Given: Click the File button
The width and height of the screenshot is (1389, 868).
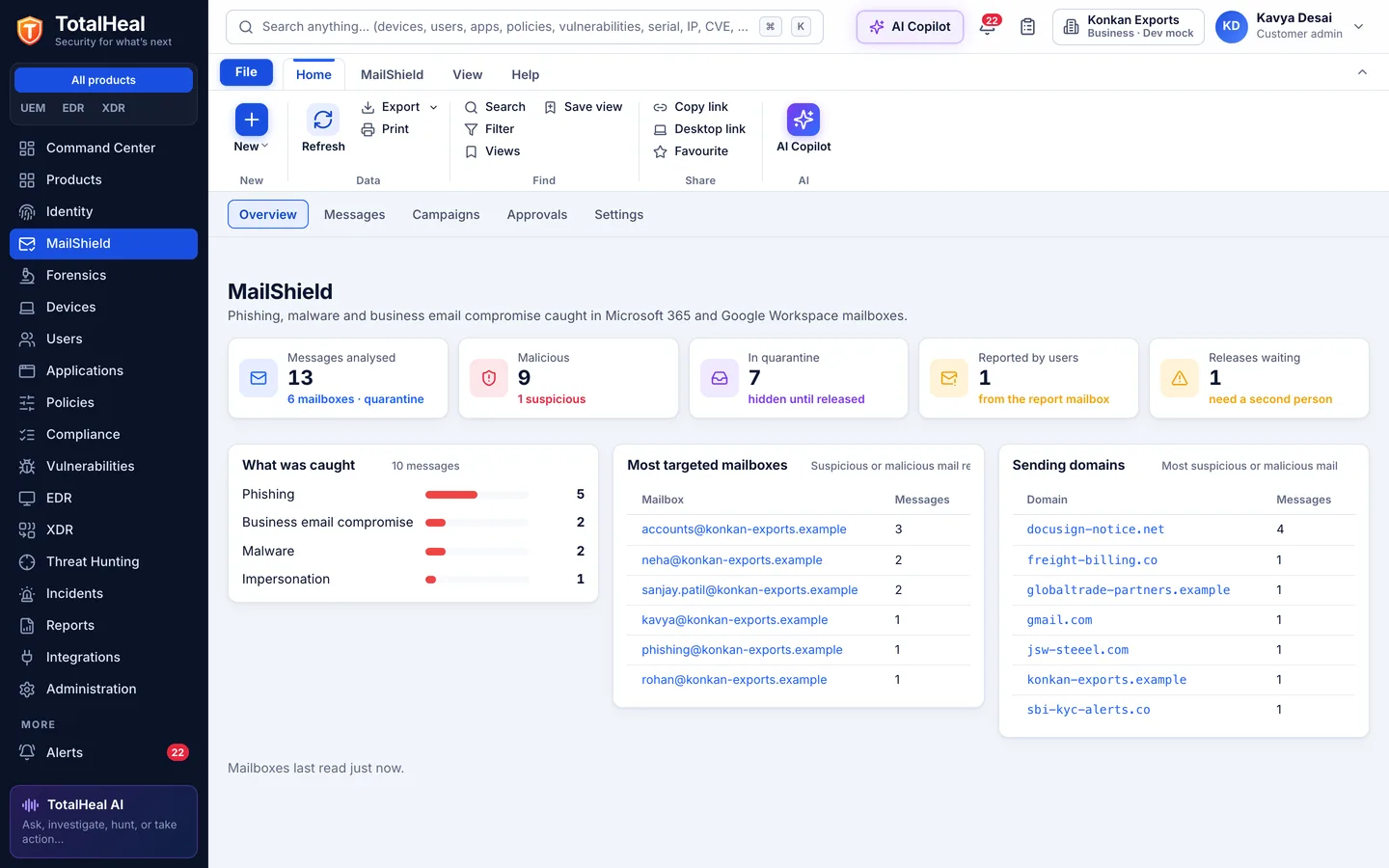Looking at the screenshot, I should pos(246,72).
